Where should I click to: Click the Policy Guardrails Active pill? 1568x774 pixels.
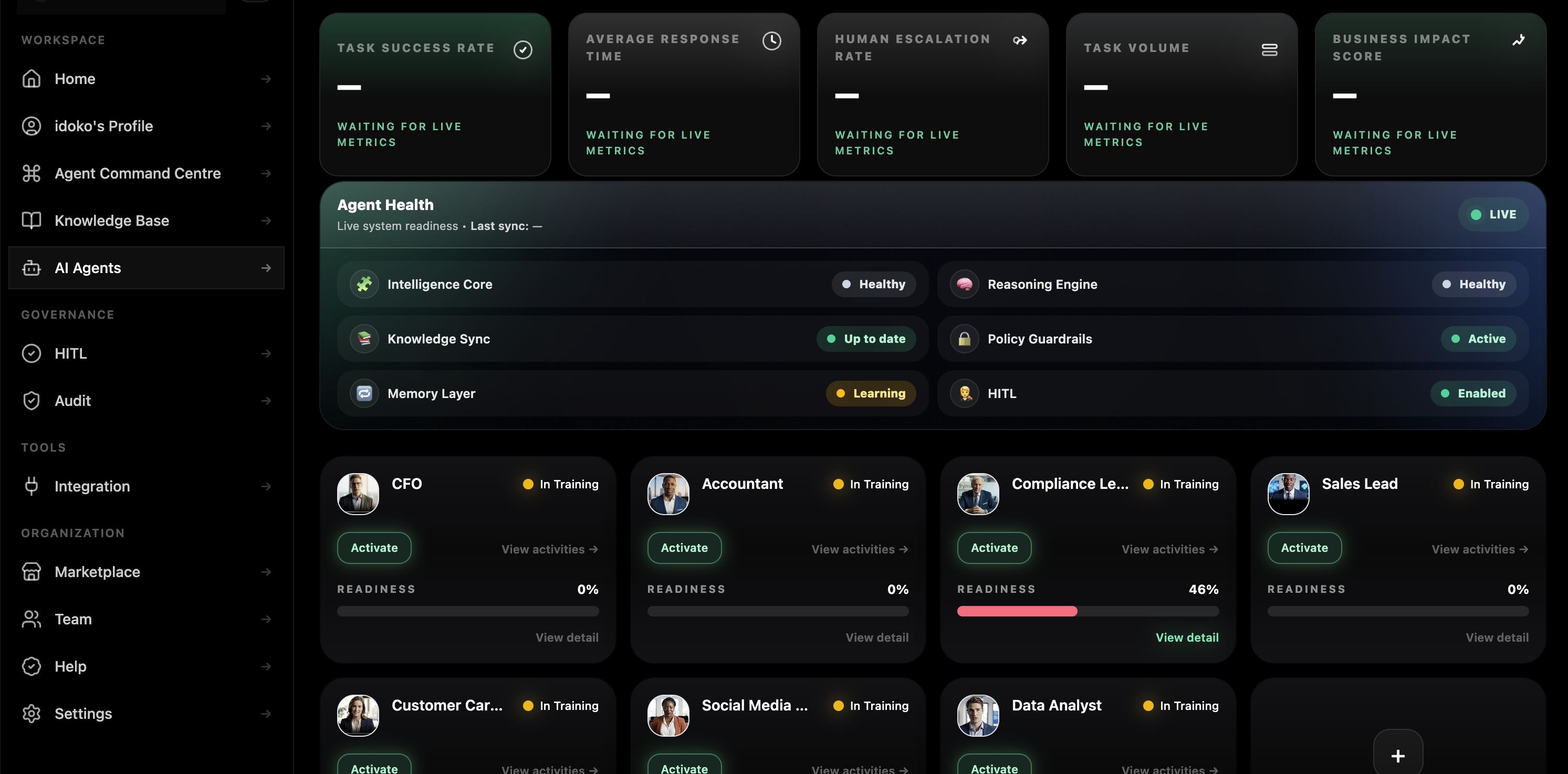tap(1479, 339)
